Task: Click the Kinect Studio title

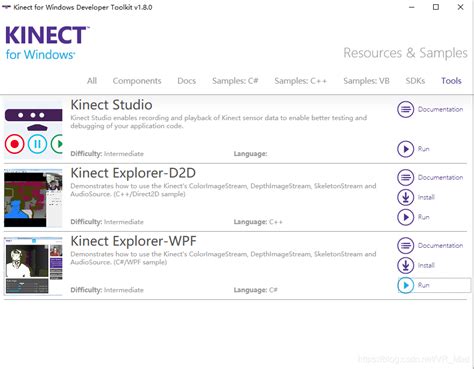Action: coord(111,105)
